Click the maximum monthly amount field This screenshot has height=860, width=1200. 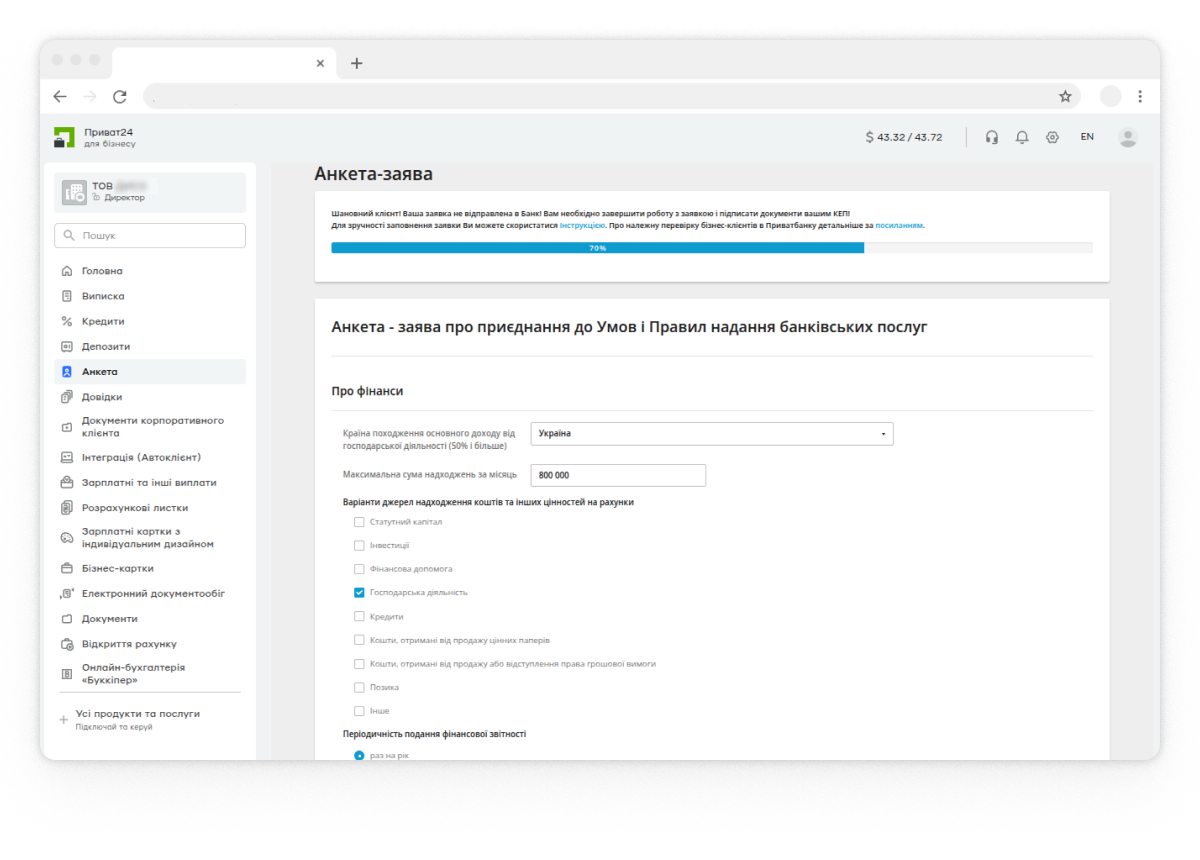coord(618,475)
